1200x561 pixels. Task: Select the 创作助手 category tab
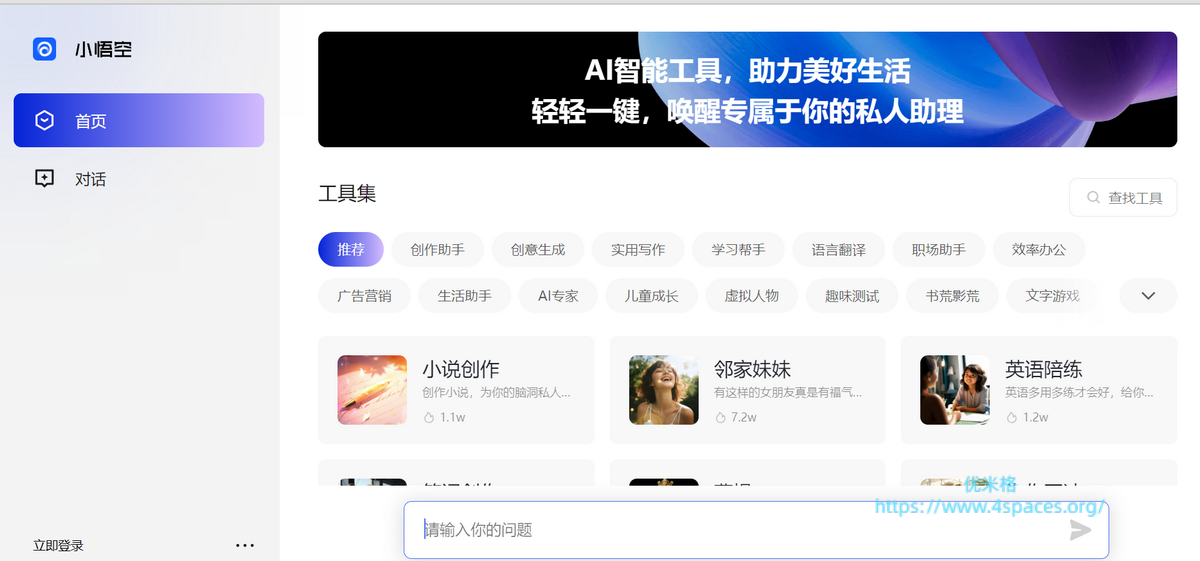click(x=437, y=250)
